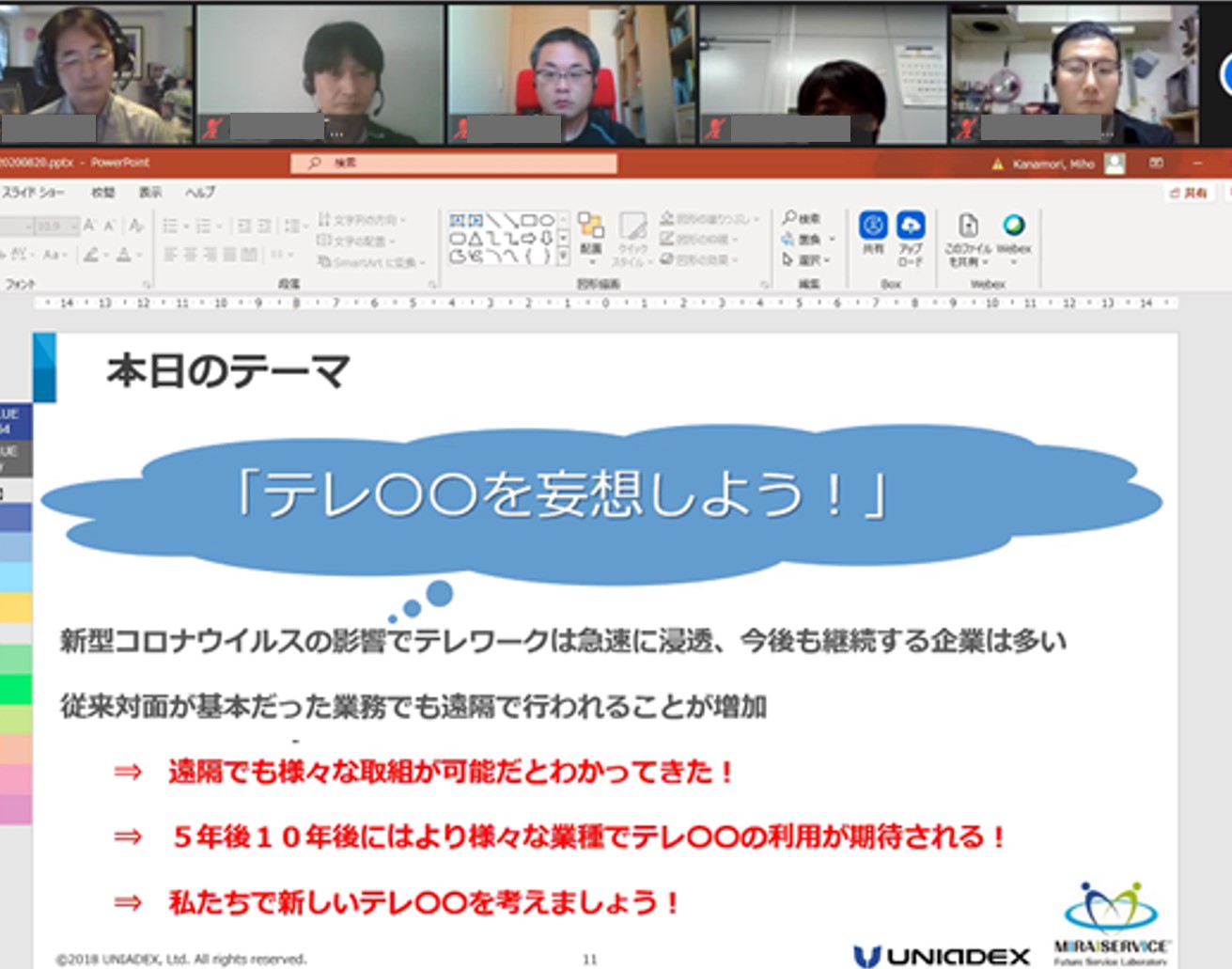Click the 検索 (Find) magnifier icon
This screenshot has height=969, width=1232.
pyautogui.click(x=790, y=217)
